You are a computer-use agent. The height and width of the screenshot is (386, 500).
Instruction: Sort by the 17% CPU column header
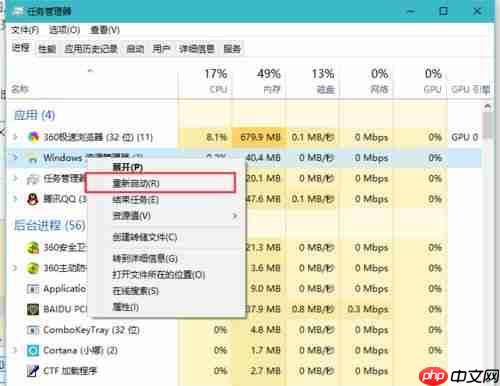[x=205, y=81]
